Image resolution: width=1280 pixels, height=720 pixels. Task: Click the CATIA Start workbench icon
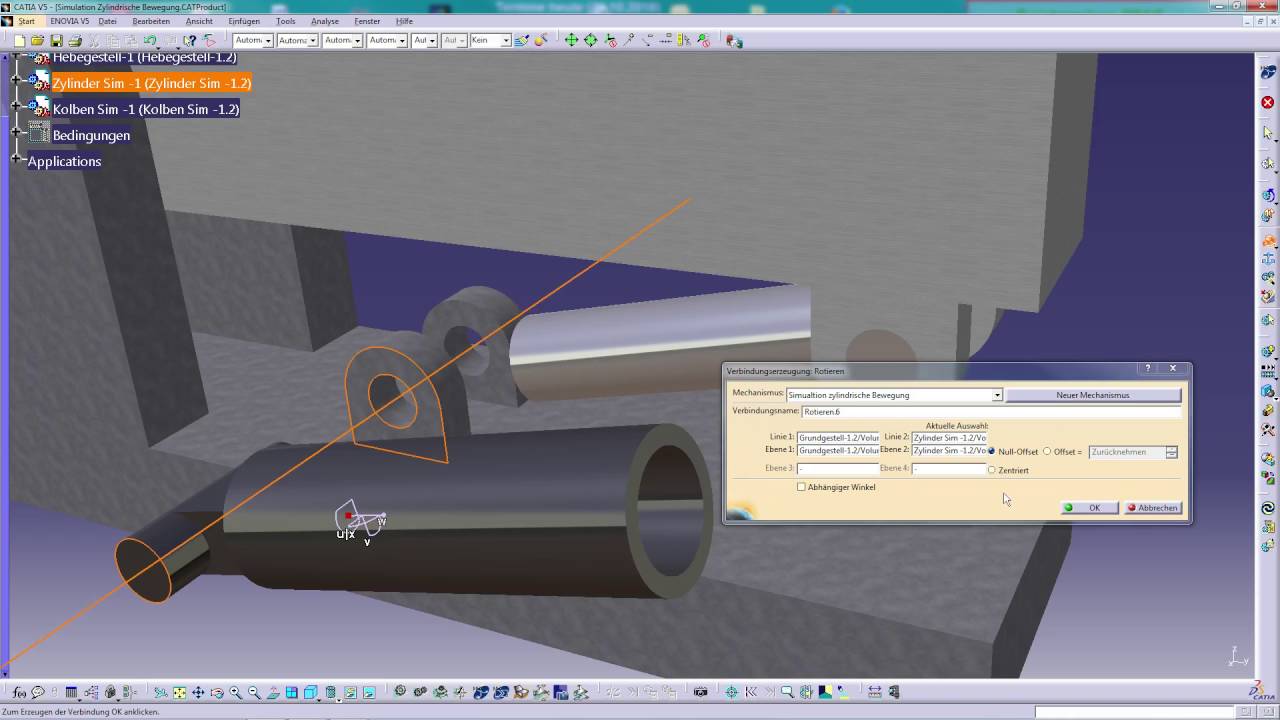[x=7, y=21]
